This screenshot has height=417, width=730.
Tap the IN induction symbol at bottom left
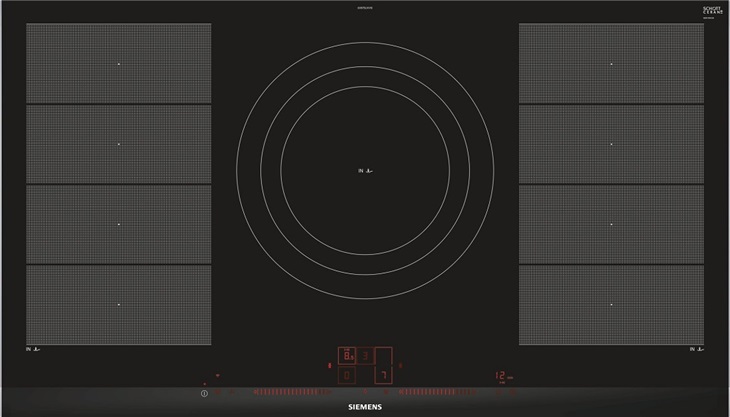pos(35,349)
